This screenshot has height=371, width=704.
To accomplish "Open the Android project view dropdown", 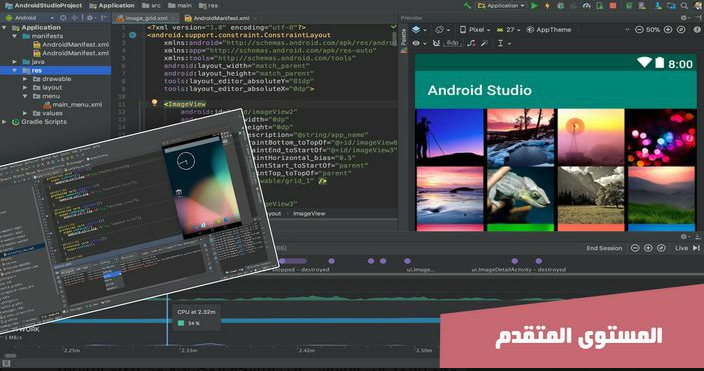I will pos(30,18).
